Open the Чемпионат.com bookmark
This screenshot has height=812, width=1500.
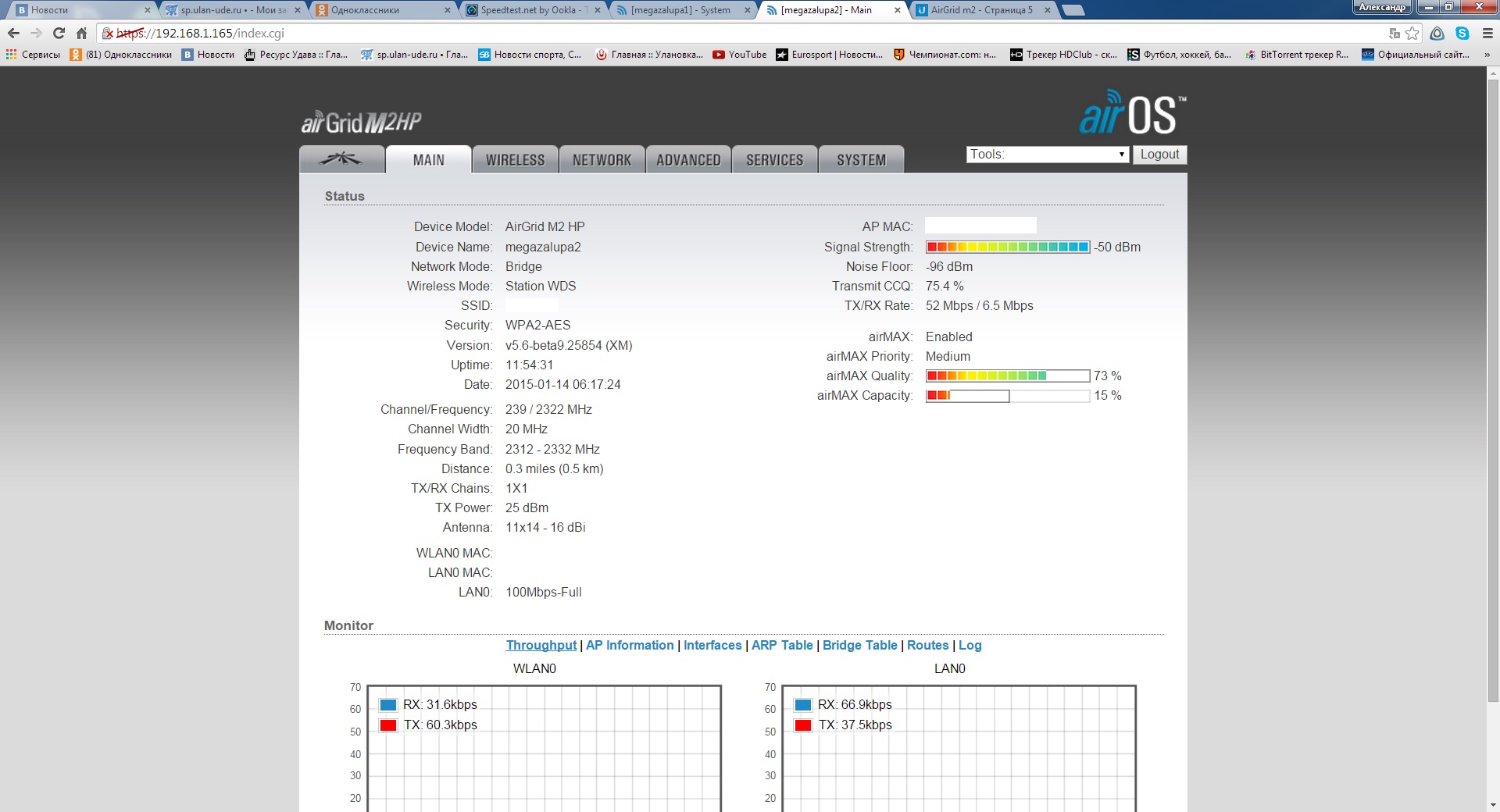(945, 55)
